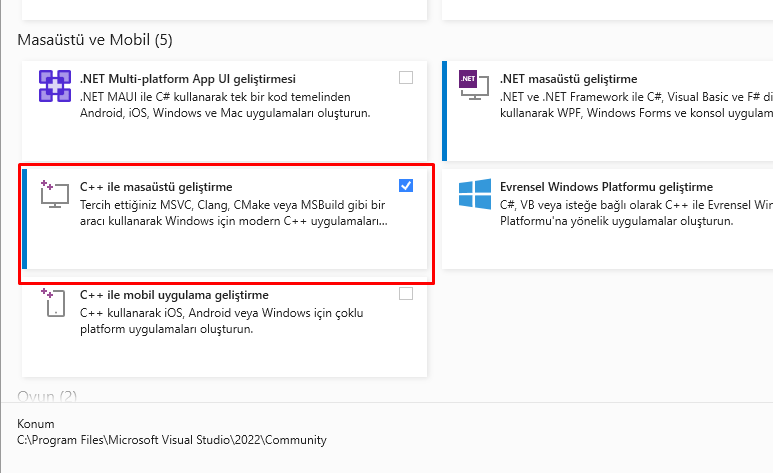The image size is (773, 473).
Task: Select the .NET Multi-platform App UI geliştirmesi title
Action: click(188, 79)
